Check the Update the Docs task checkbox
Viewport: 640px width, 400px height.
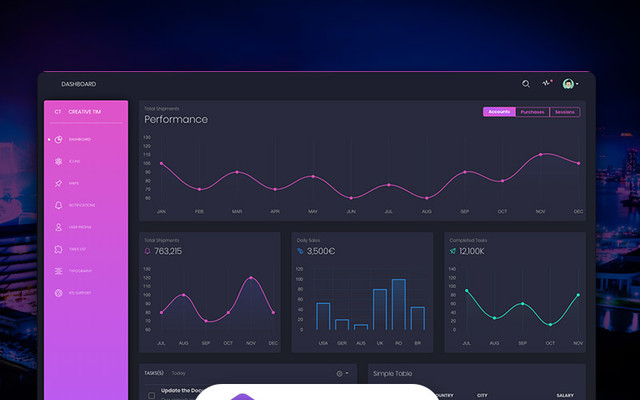(151, 396)
